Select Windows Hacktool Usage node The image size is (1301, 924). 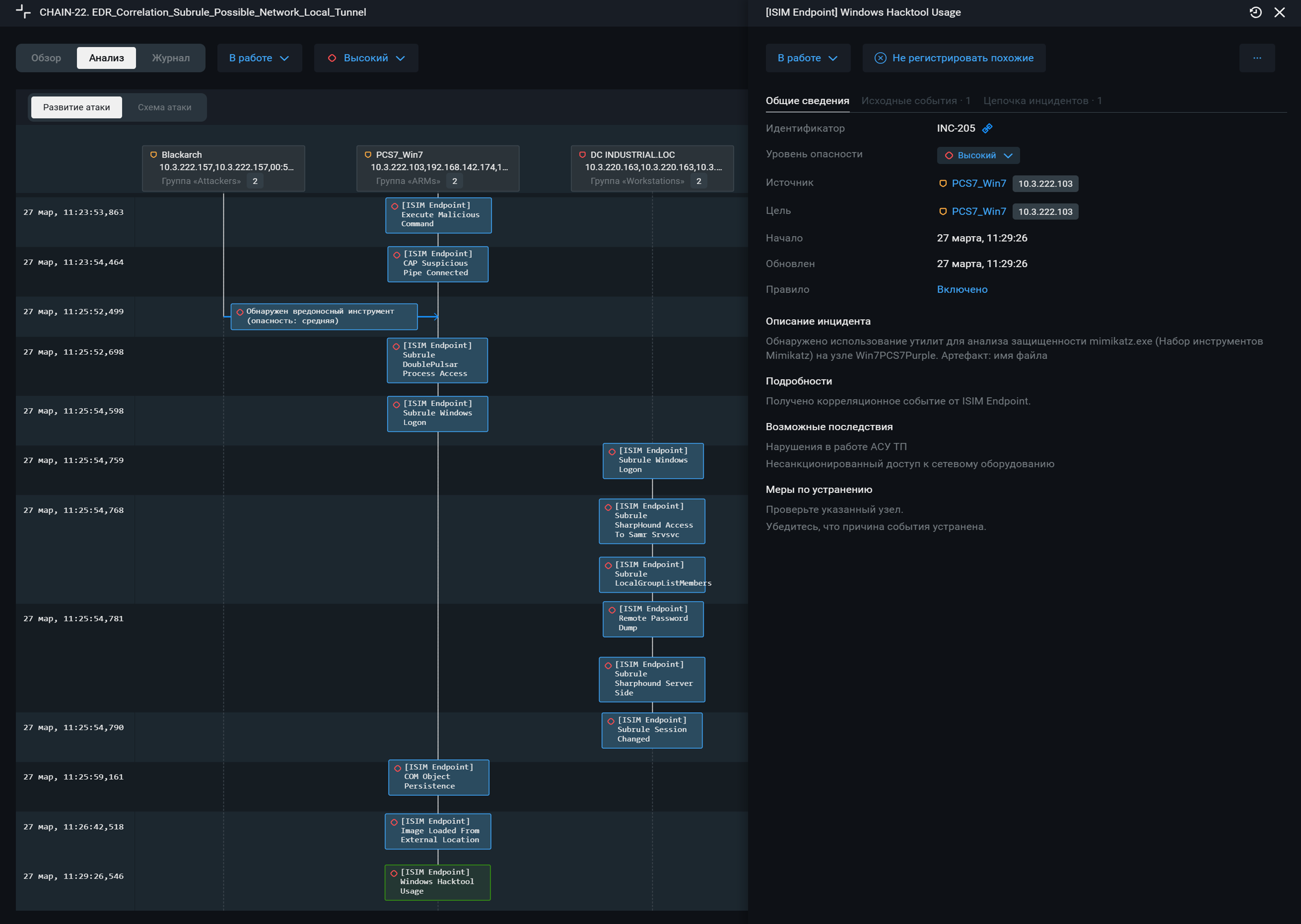point(437,882)
